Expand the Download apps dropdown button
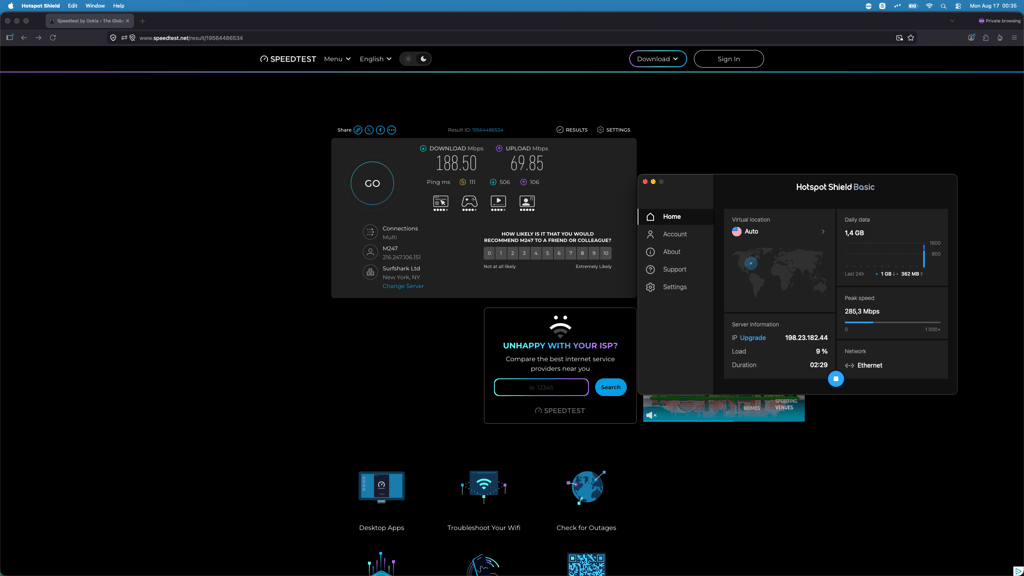 (658, 59)
